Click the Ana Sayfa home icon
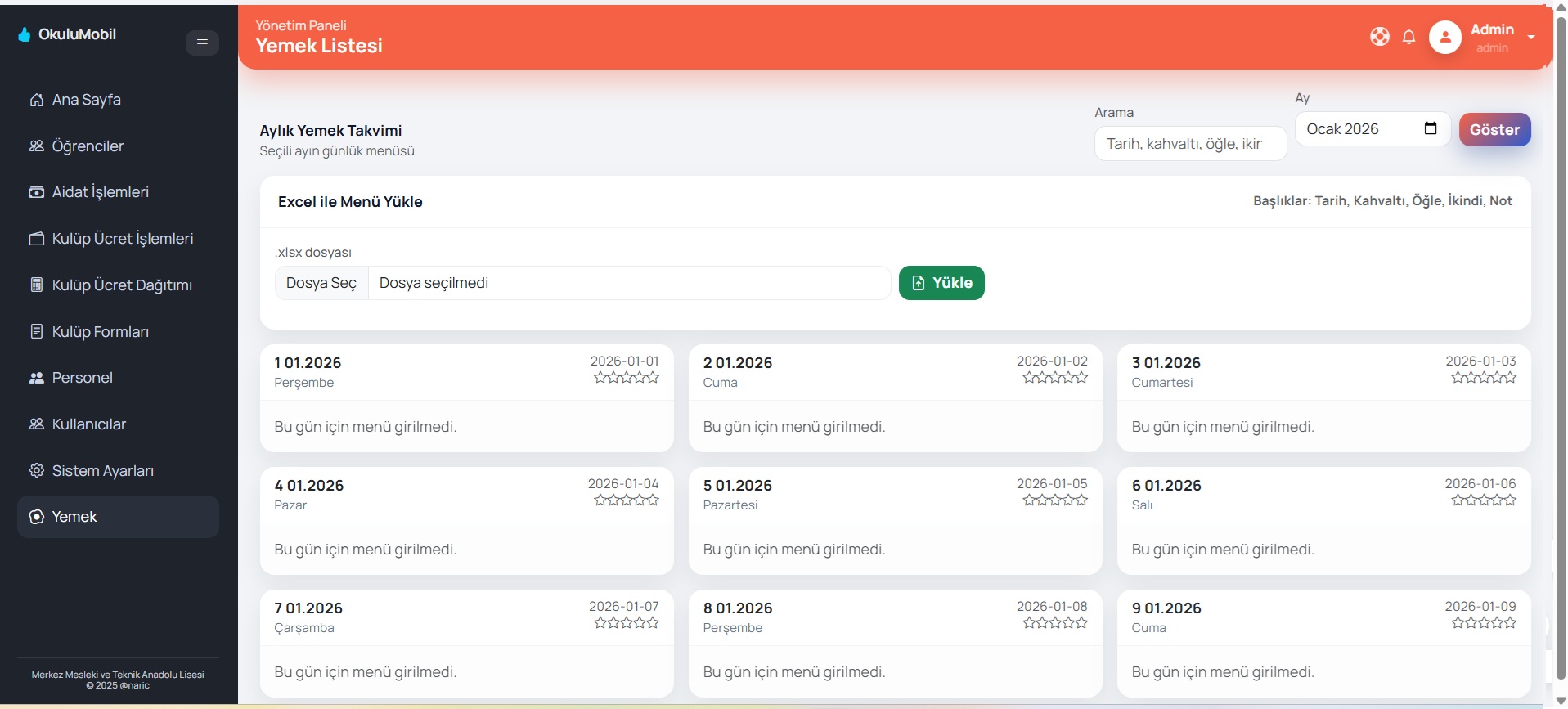This screenshot has height=709, width=1568. [37, 100]
